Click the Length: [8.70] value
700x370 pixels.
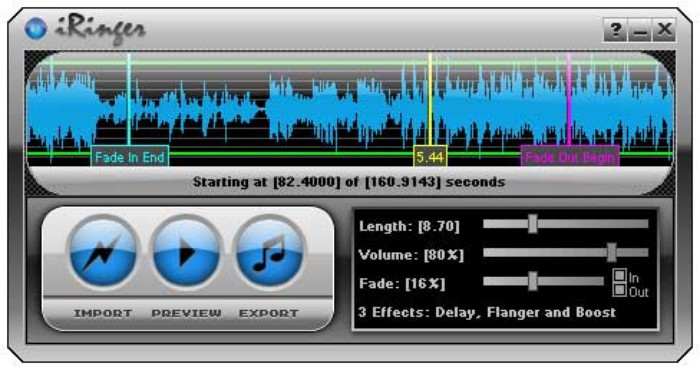coord(409,226)
